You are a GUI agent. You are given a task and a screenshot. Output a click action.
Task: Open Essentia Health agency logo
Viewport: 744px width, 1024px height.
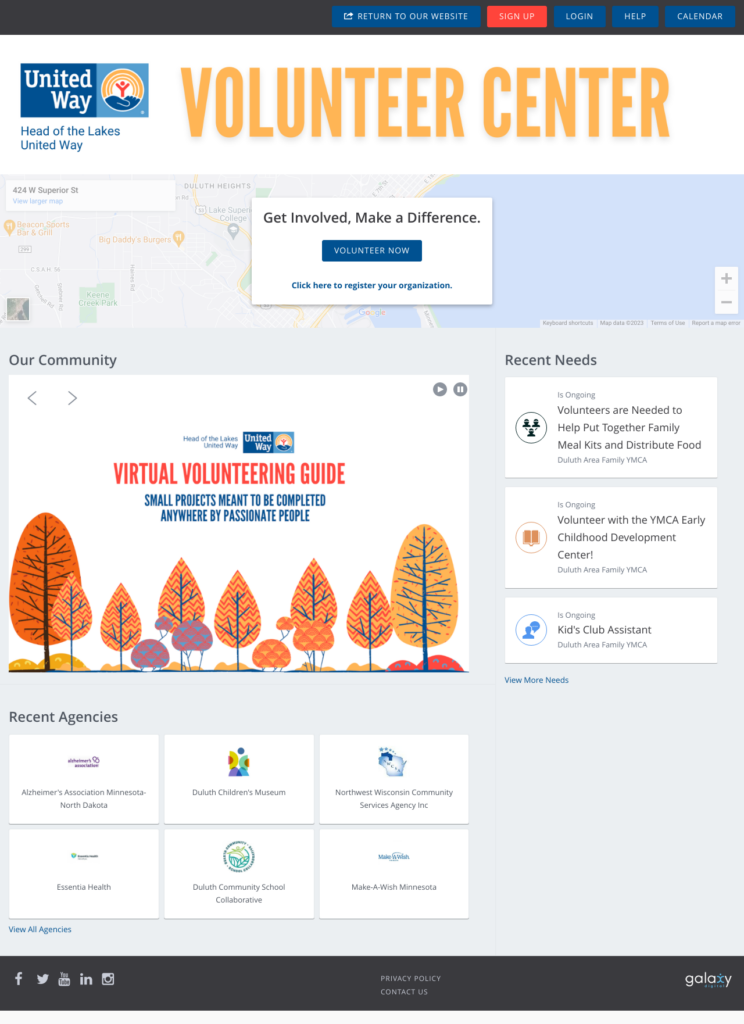pyautogui.click(x=84, y=856)
